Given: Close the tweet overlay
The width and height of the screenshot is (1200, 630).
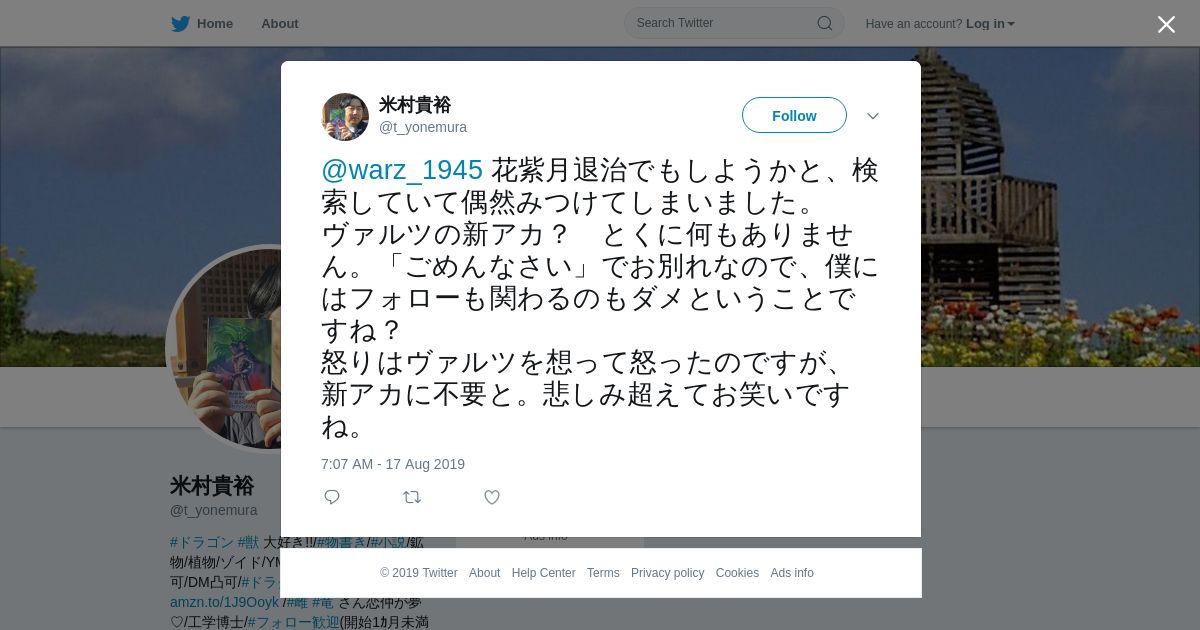Looking at the screenshot, I should click(1166, 24).
